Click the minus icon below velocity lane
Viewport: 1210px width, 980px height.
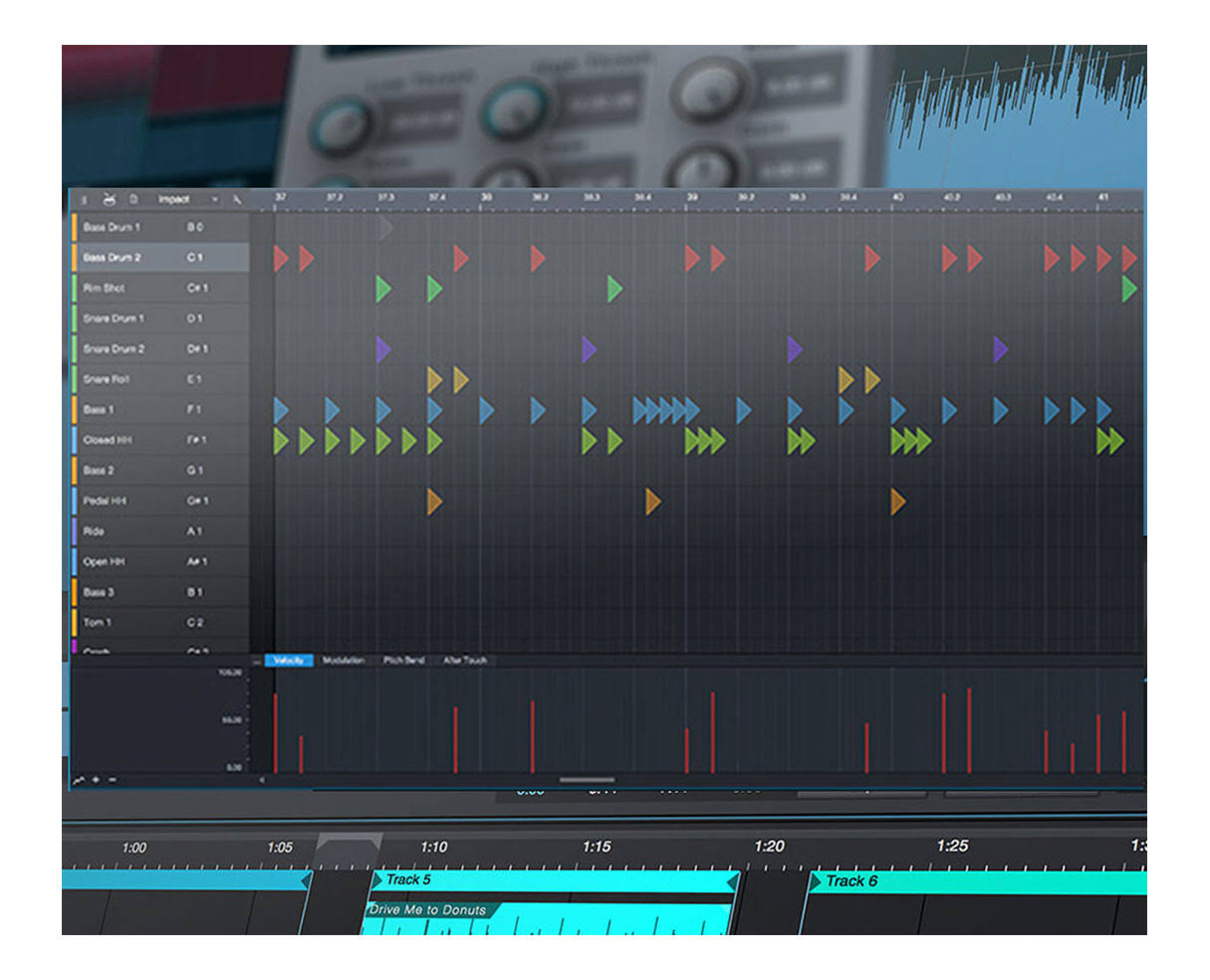pyautogui.click(x=113, y=780)
